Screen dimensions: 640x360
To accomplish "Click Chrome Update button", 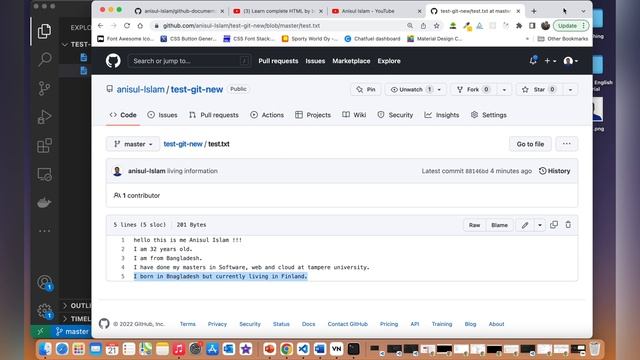I will [x=571, y=25].
